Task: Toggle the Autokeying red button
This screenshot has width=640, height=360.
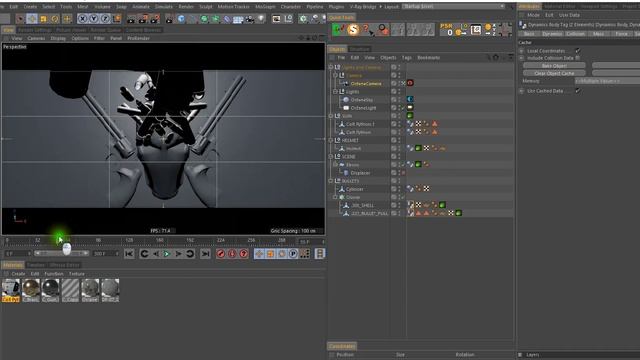Action: [232, 254]
